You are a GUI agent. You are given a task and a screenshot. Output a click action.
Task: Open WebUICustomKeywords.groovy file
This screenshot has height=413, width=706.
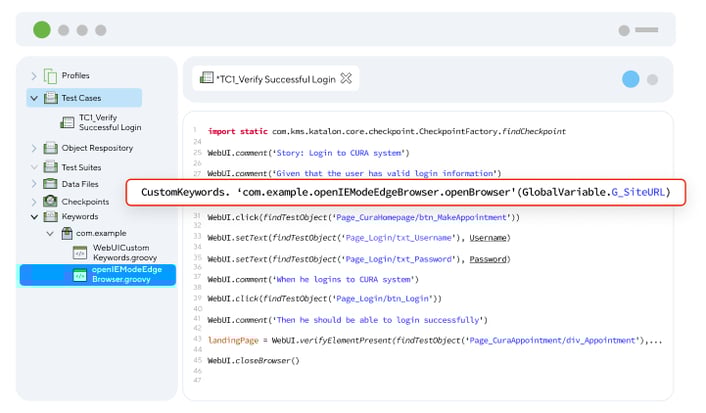(x=125, y=253)
